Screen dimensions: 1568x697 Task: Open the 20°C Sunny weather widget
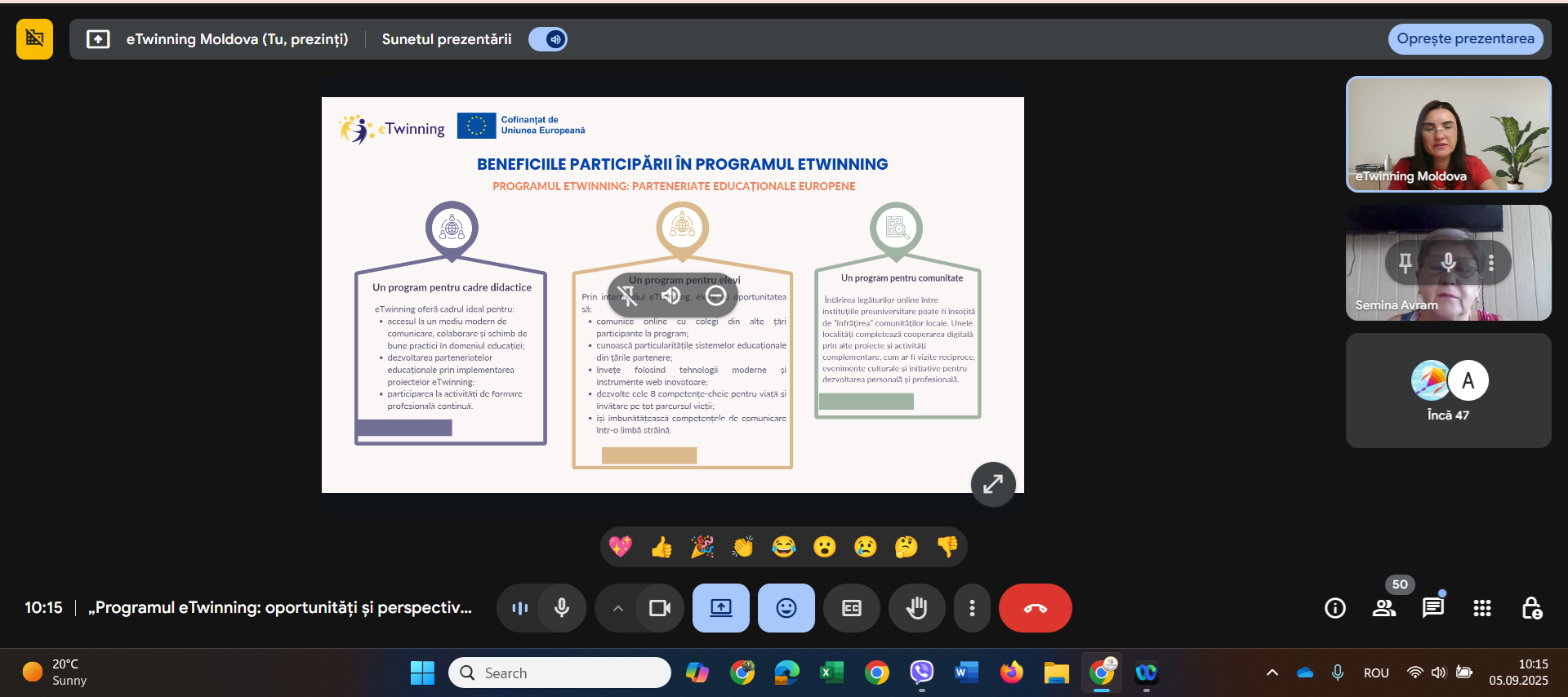56,673
